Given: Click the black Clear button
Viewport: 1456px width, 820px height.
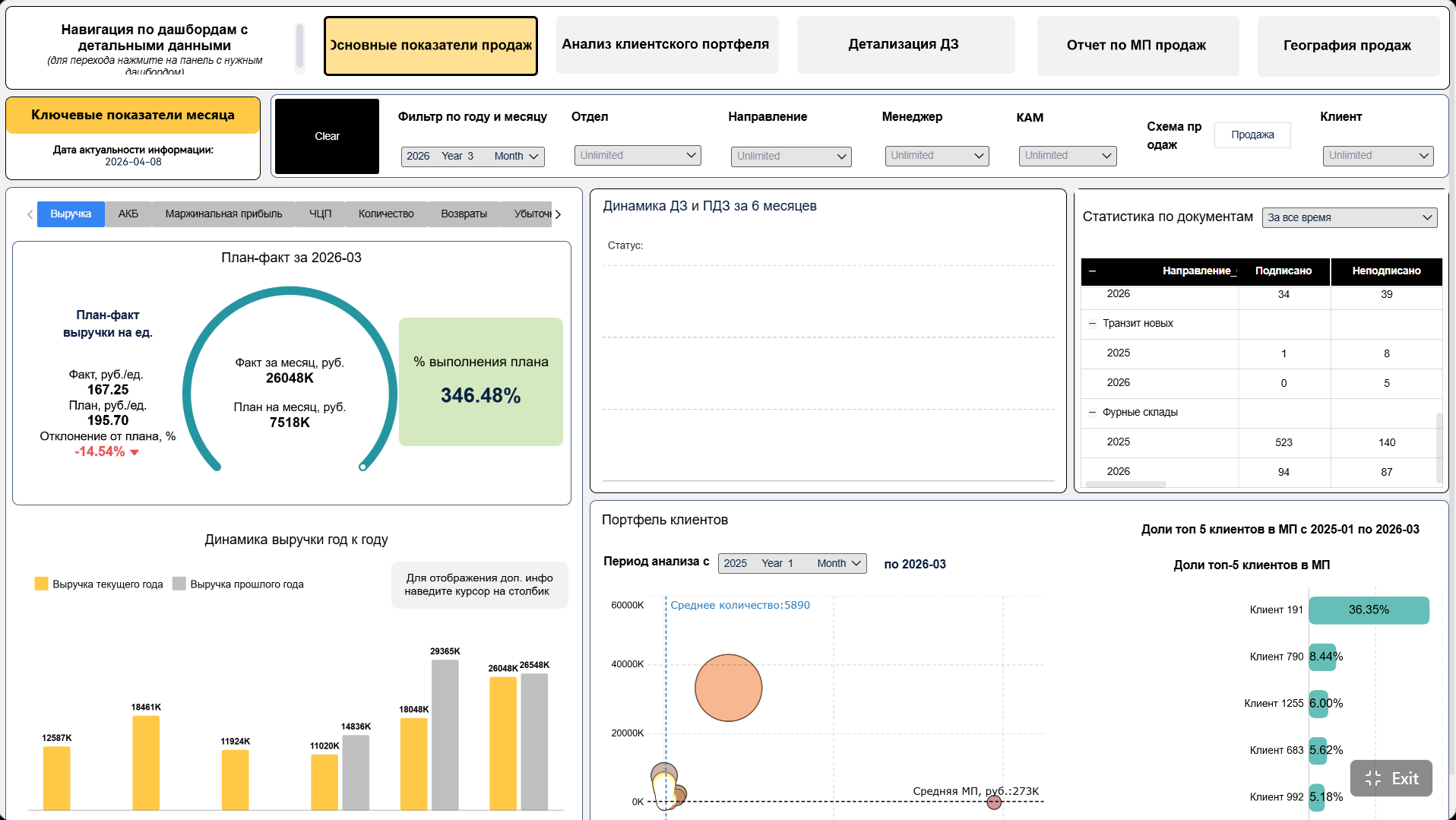Looking at the screenshot, I should [327, 136].
